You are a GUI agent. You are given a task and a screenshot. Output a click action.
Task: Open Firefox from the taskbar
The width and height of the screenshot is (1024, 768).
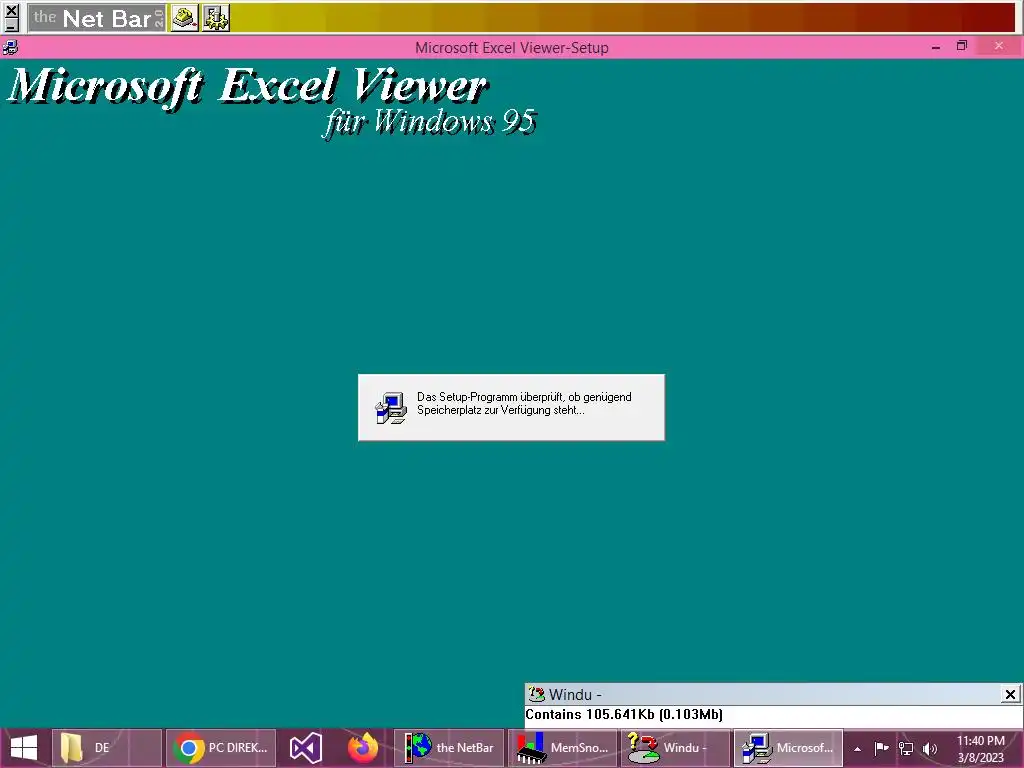tap(362, 748)
